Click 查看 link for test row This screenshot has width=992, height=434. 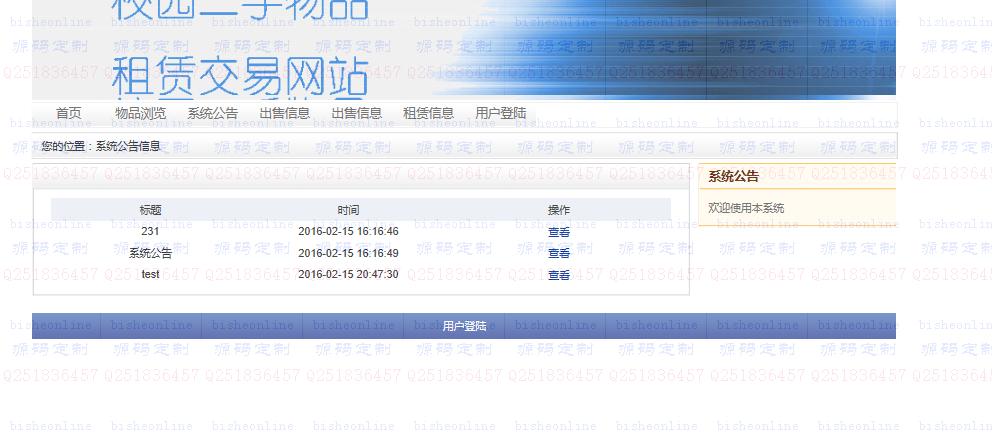559,275
